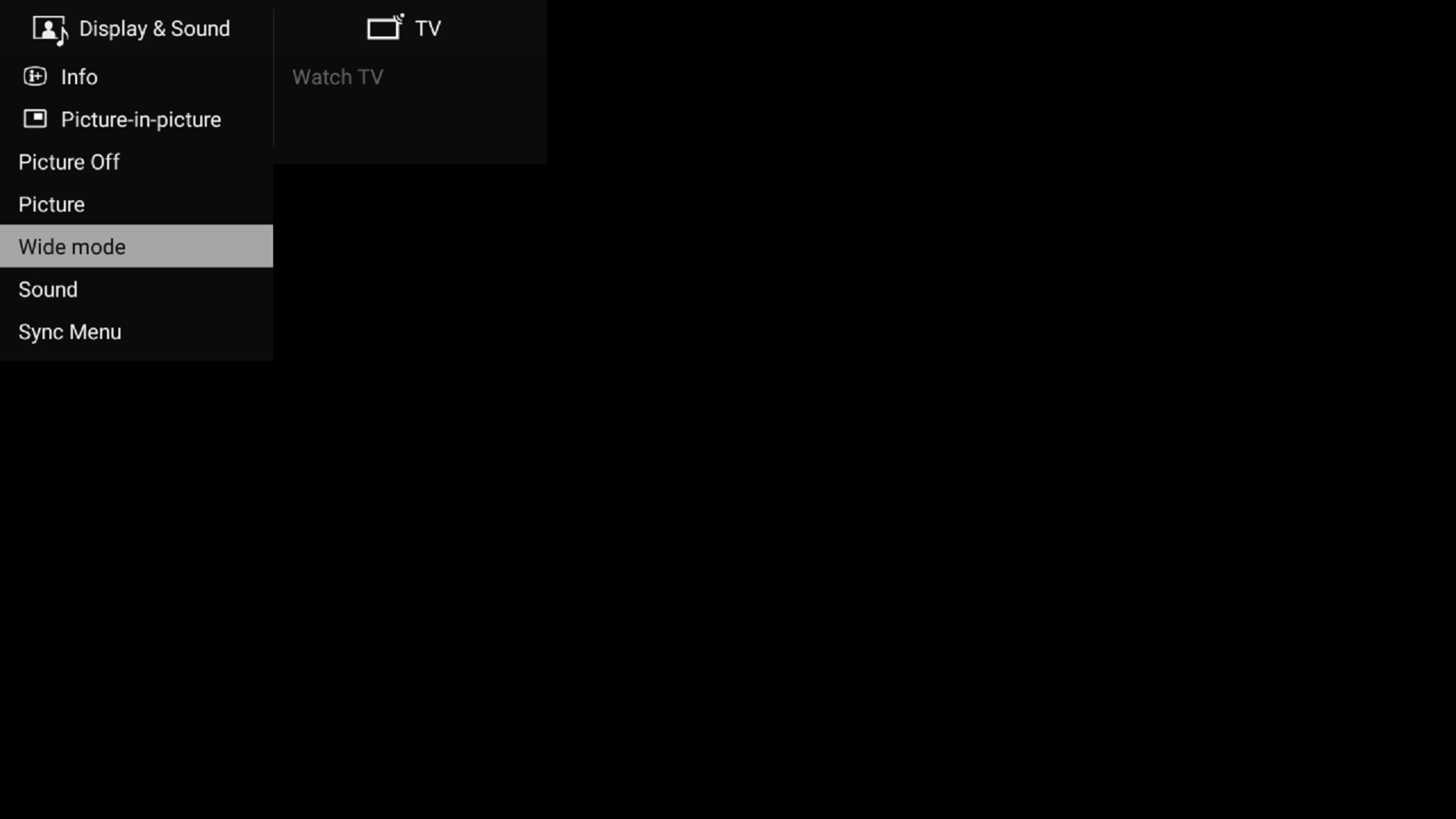Open the TV submenu
This screenshot has height=819, width=1456.
[x=405, y=28]
